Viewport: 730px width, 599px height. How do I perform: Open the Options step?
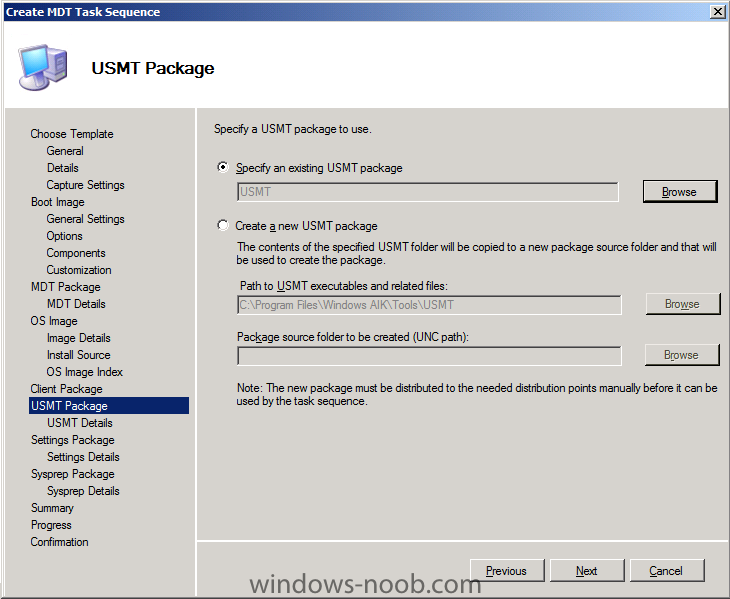click(64, 236)
